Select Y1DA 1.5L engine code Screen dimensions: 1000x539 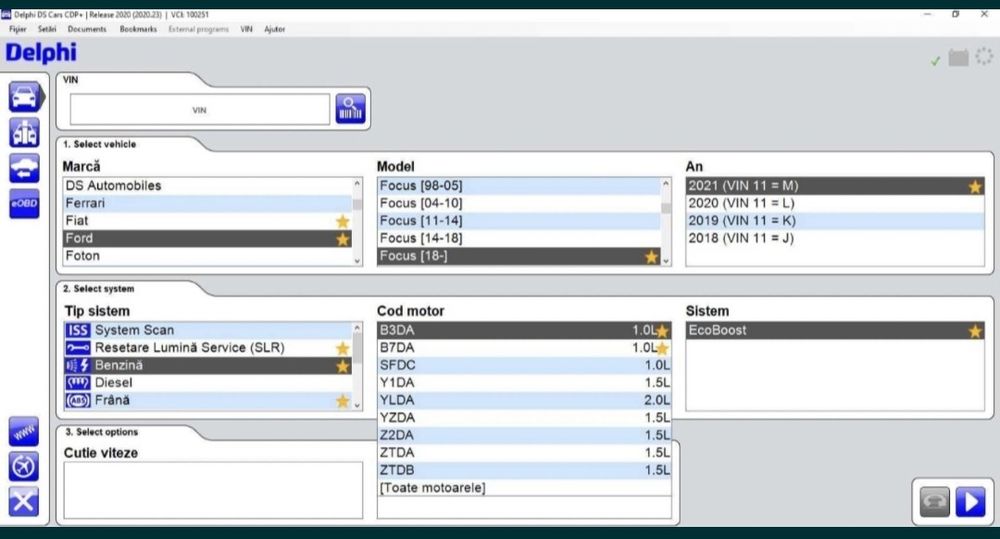[524, 383]
